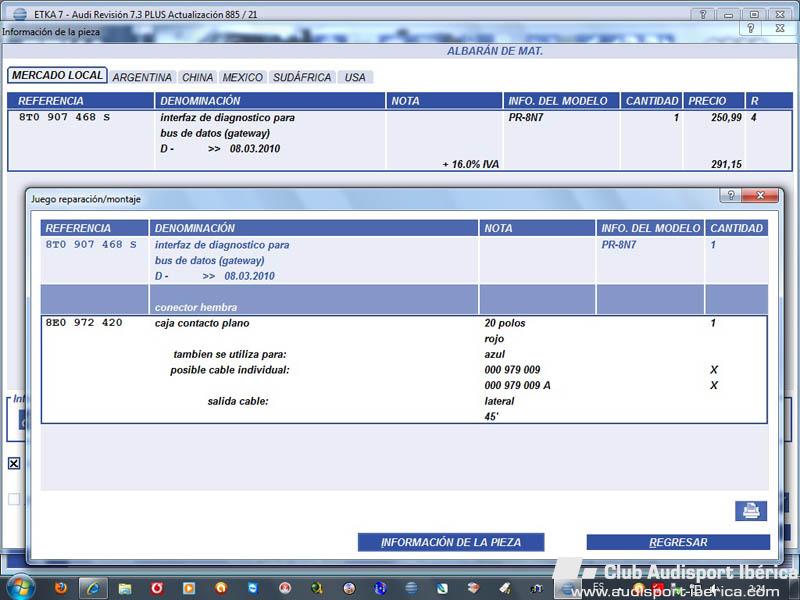Screen dimensions: 800x600
Task: Click PR-8N7 in the dialog row
Action: [619, 245]
